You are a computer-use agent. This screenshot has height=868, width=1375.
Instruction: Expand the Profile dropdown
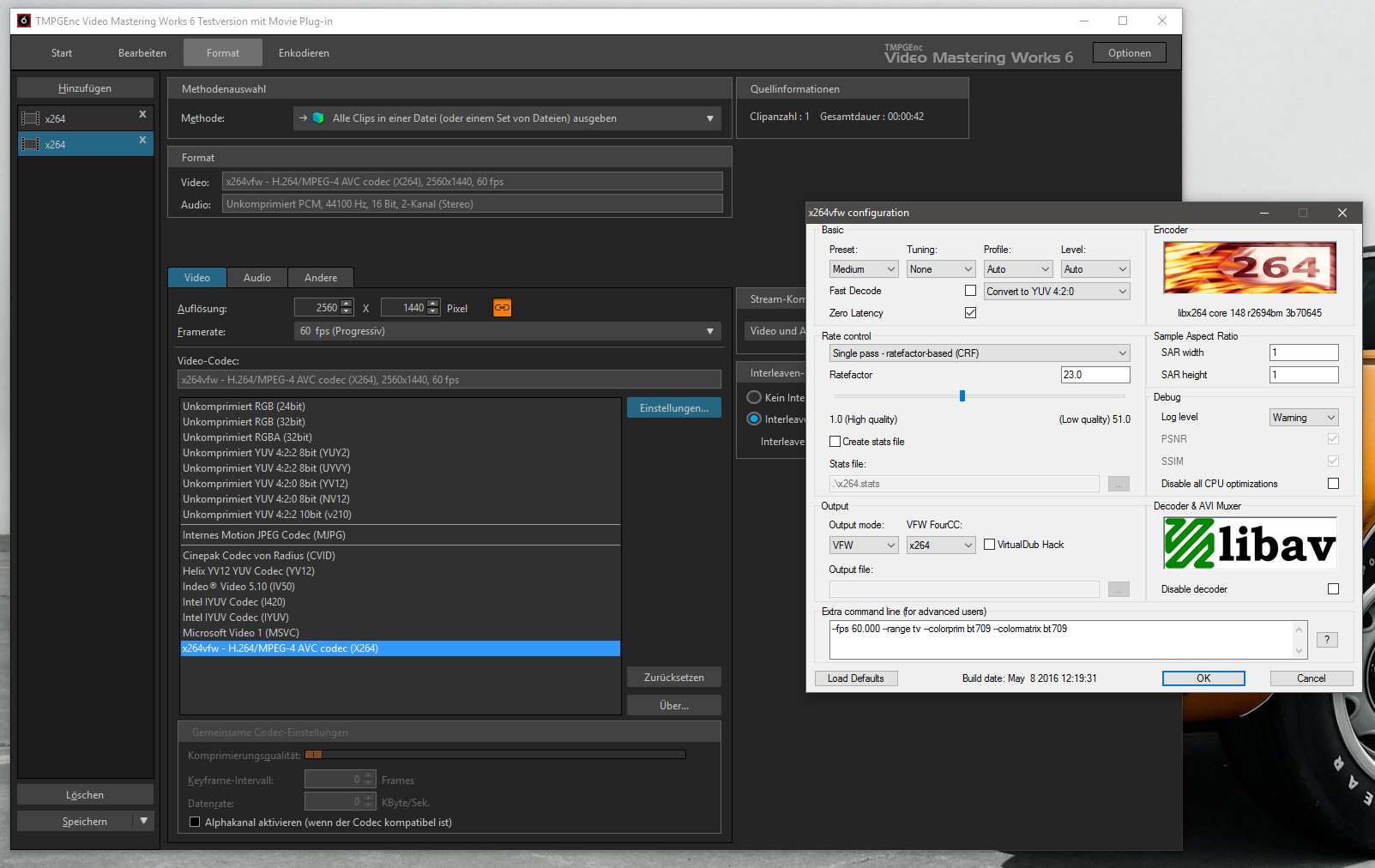(1018, 269)
